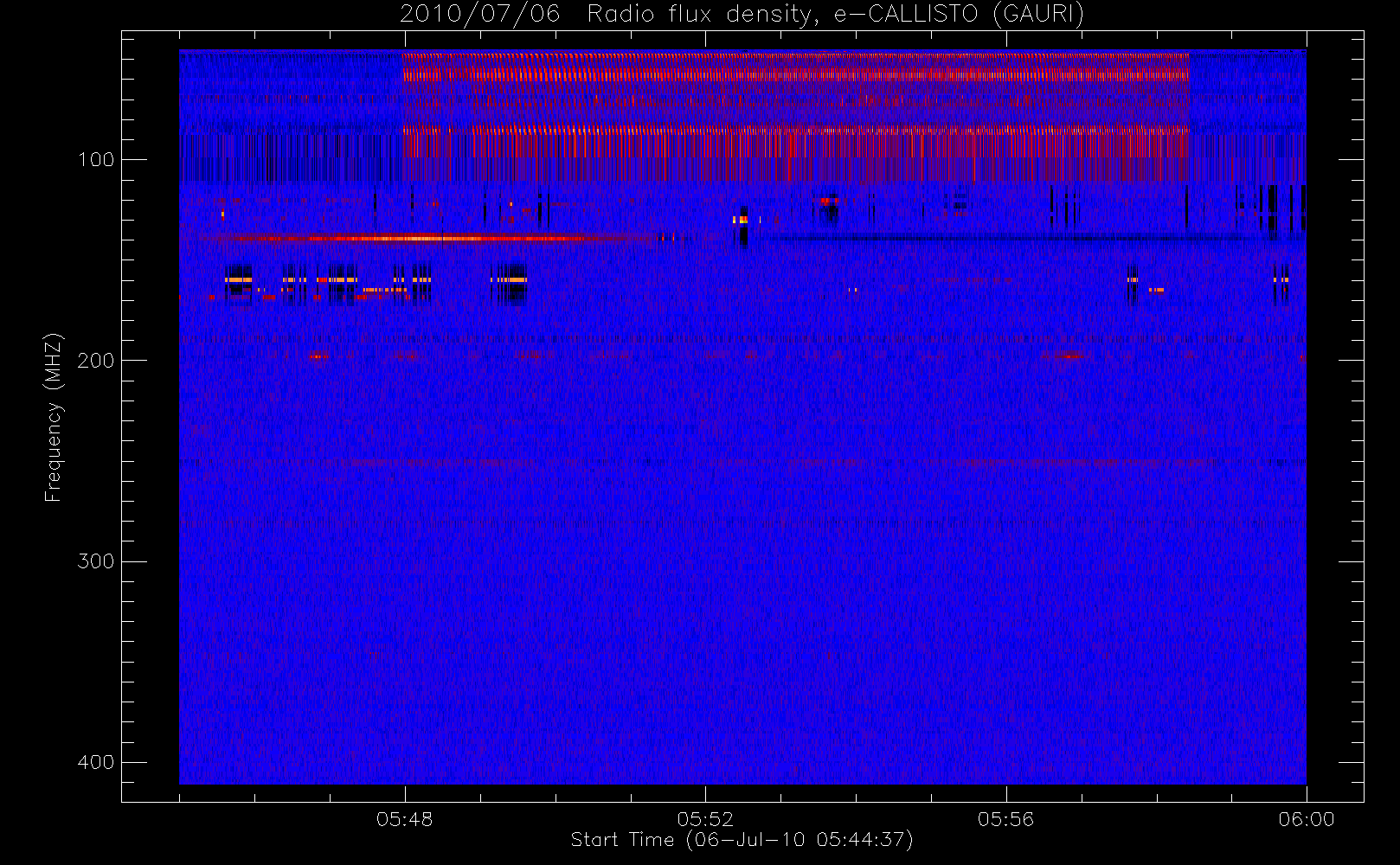1400x865 pixels.
Task: Click the 100 frequency tick label
Action: pyautogui.click(x=95, y=160)
